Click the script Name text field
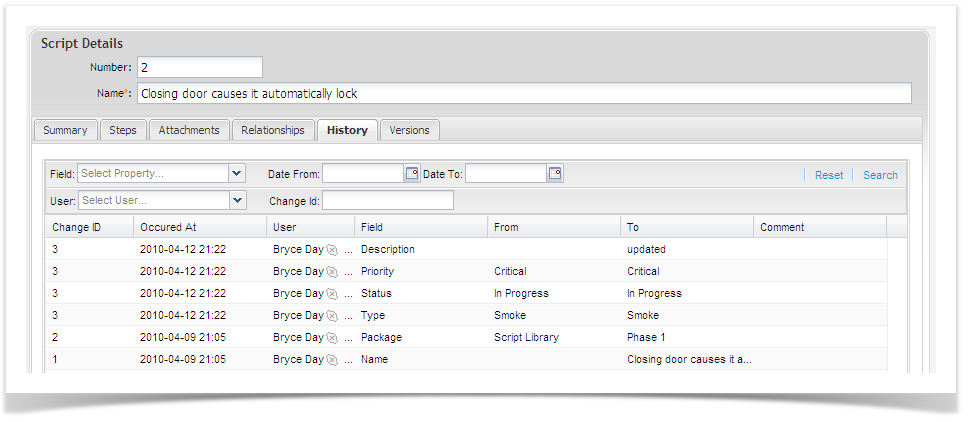 524,94
